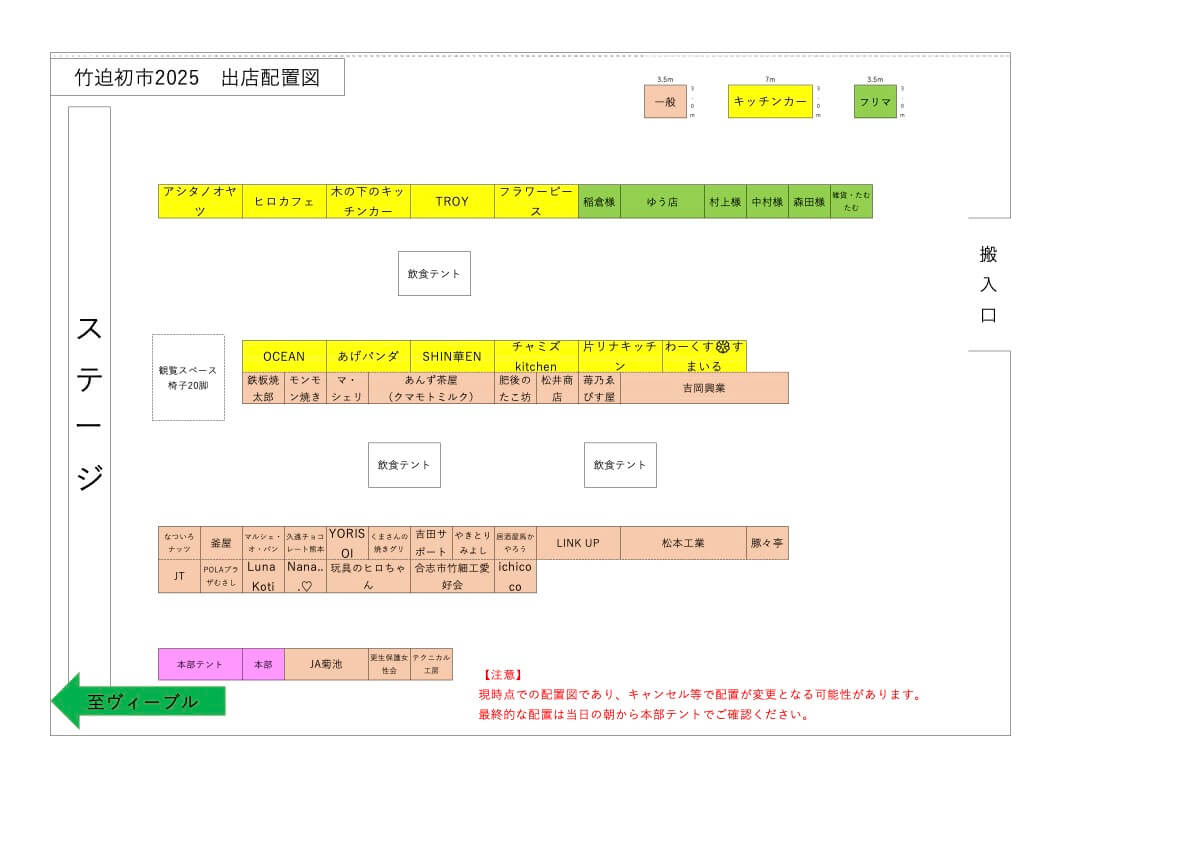Click the vertical ステージ label
The height and width of the screenshot is (841, 1190).
[90, 404]
